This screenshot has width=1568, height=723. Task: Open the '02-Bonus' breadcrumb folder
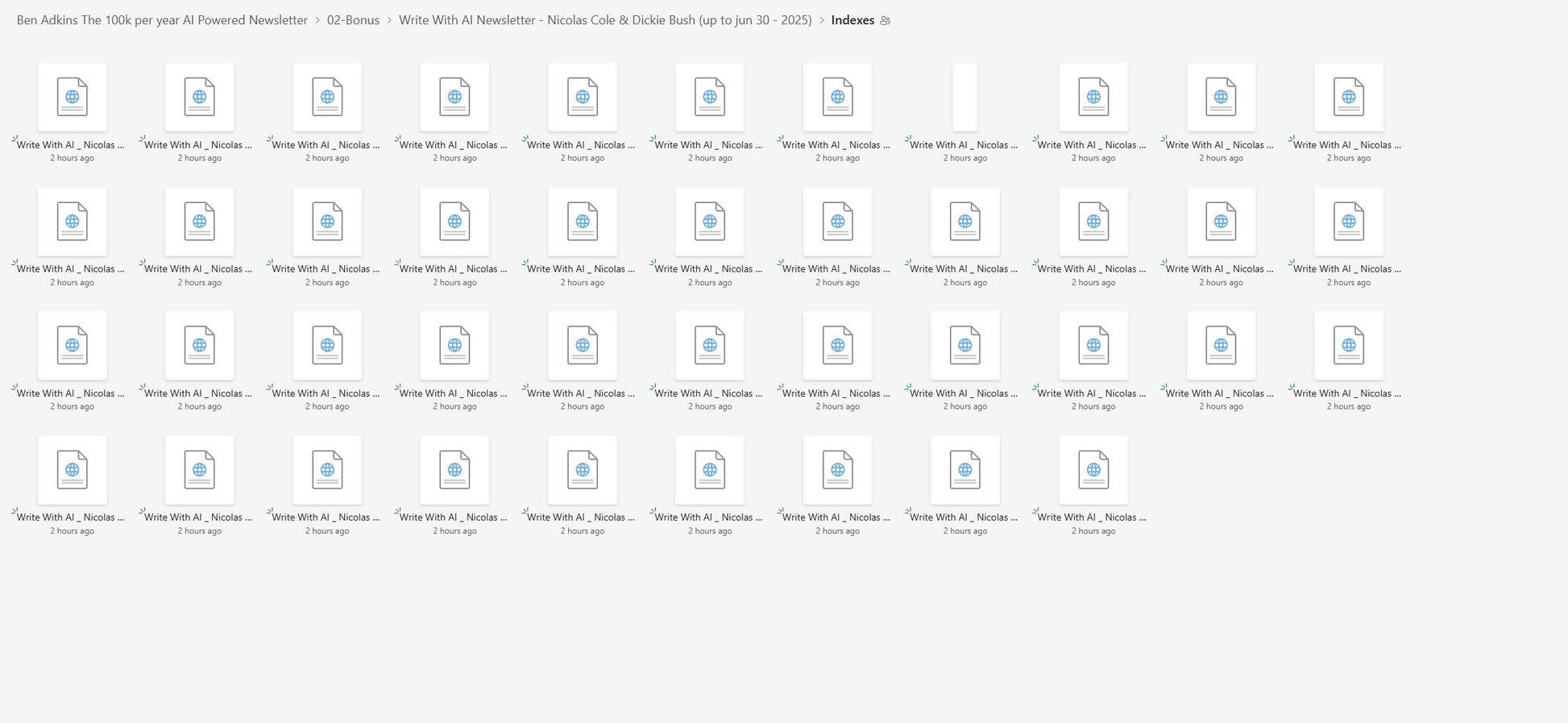coord(353,20)
